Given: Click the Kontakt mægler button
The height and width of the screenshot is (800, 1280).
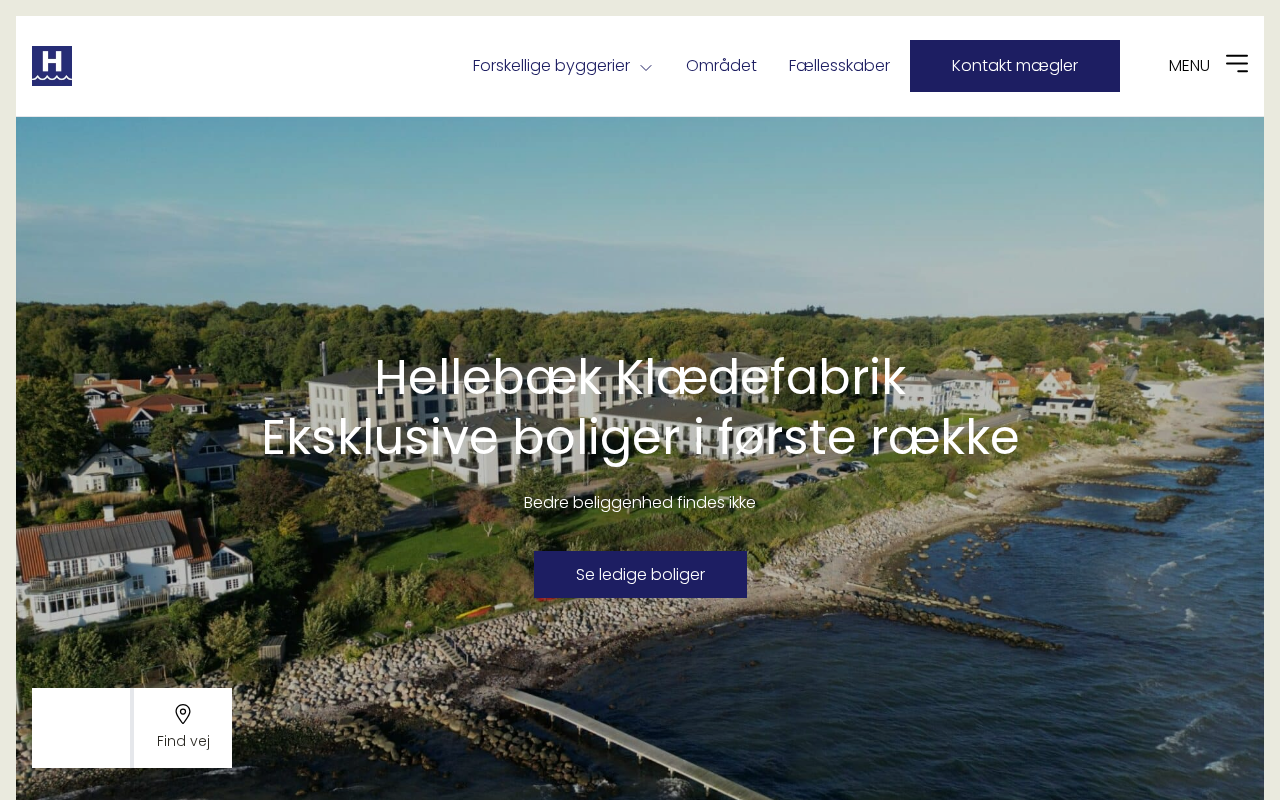Looking at the screenshot, I should tap(1015, 66).
